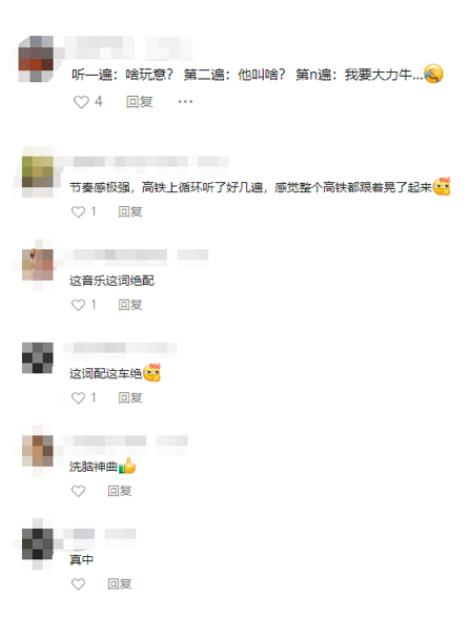
Task: Like the 节奏感极强 high-speed rail comment
Action: click(78, 212)
